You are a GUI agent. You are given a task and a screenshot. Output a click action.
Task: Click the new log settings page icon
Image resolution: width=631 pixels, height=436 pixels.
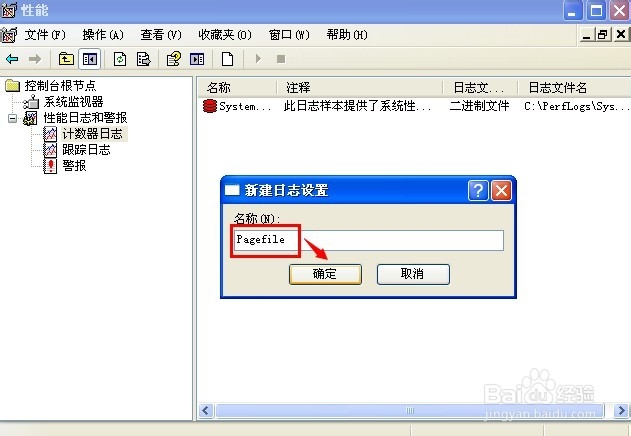pyautogui.click(x=228, y=59)
